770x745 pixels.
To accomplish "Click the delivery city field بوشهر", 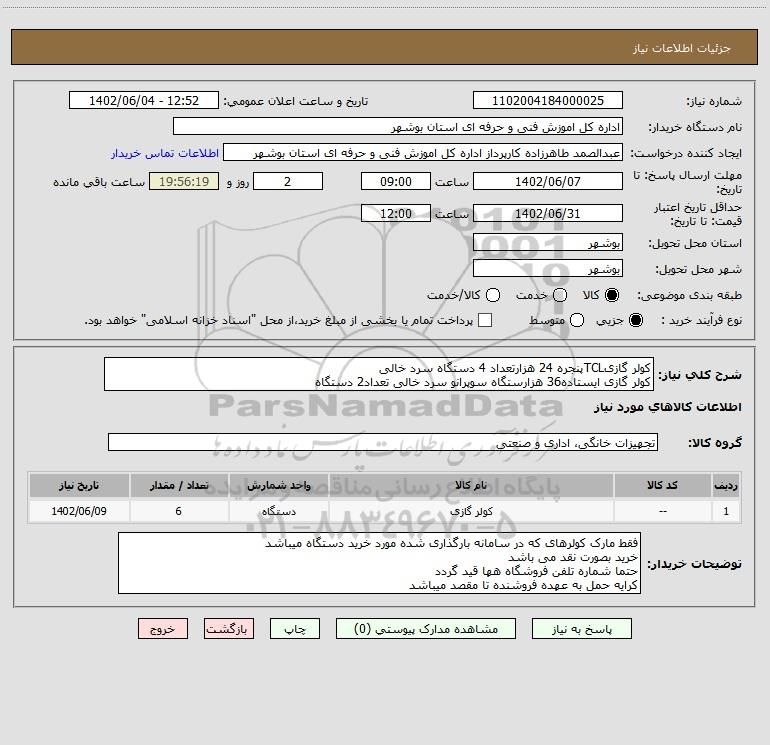I will (x=548, y=269).
